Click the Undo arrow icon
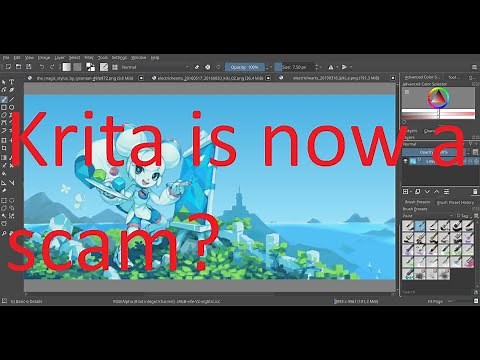 click(x=42, y=67)
